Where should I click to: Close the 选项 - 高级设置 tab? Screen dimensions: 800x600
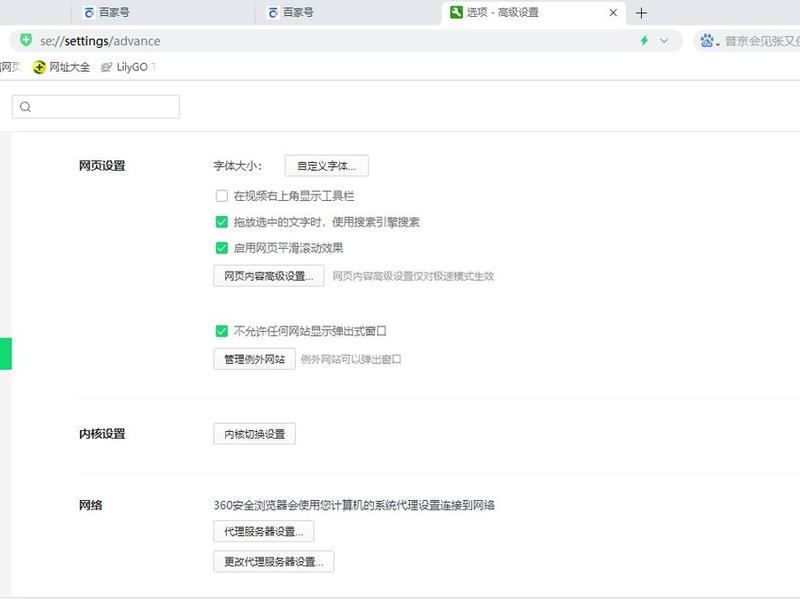(x=613, y=13)
